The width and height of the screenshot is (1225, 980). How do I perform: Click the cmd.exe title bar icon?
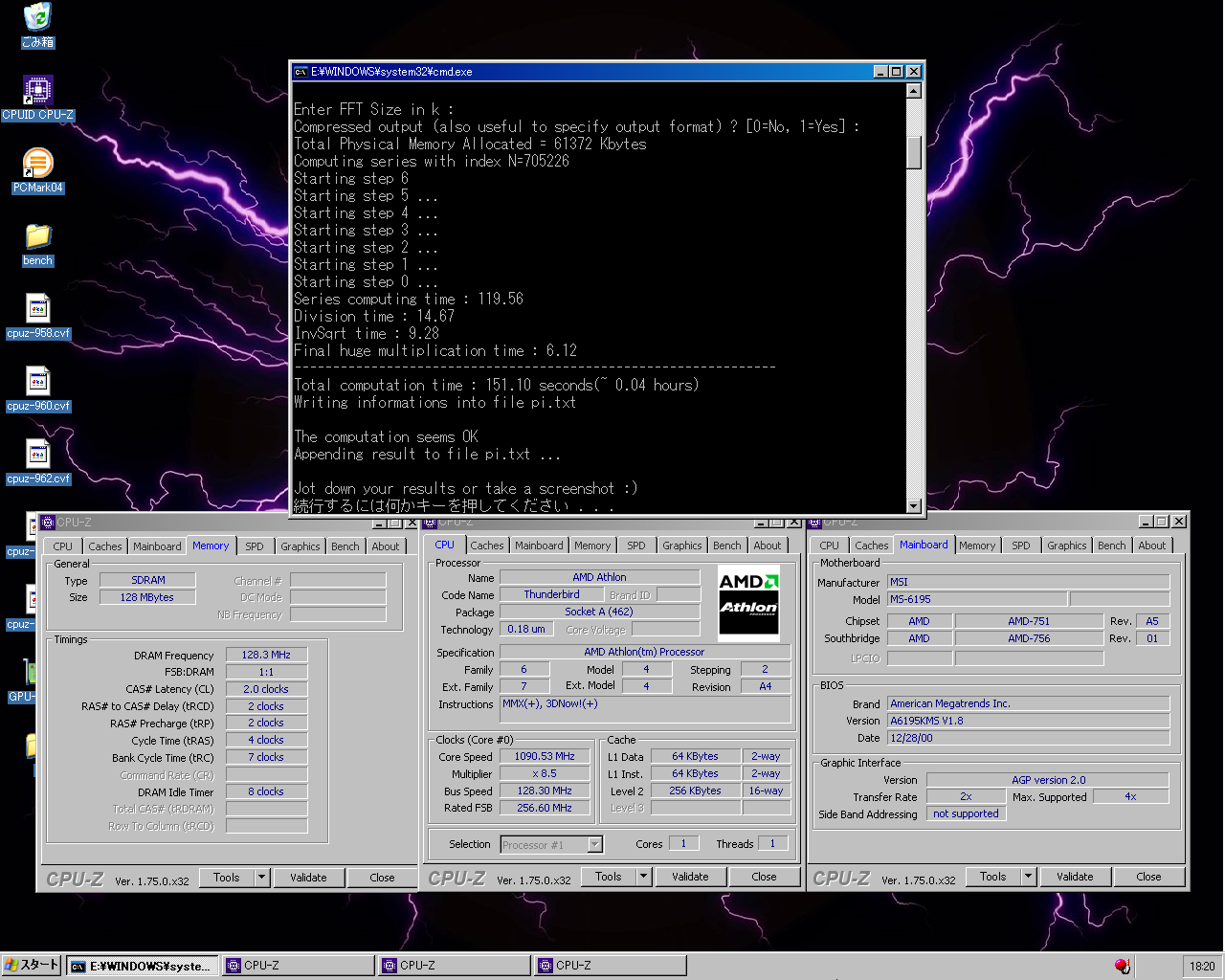[x=301, y=72]
